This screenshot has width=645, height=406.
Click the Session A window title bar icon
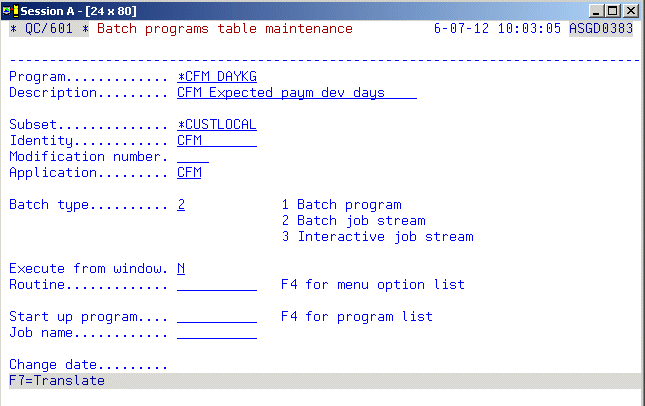pyautogui.click(x=11, y=10)
